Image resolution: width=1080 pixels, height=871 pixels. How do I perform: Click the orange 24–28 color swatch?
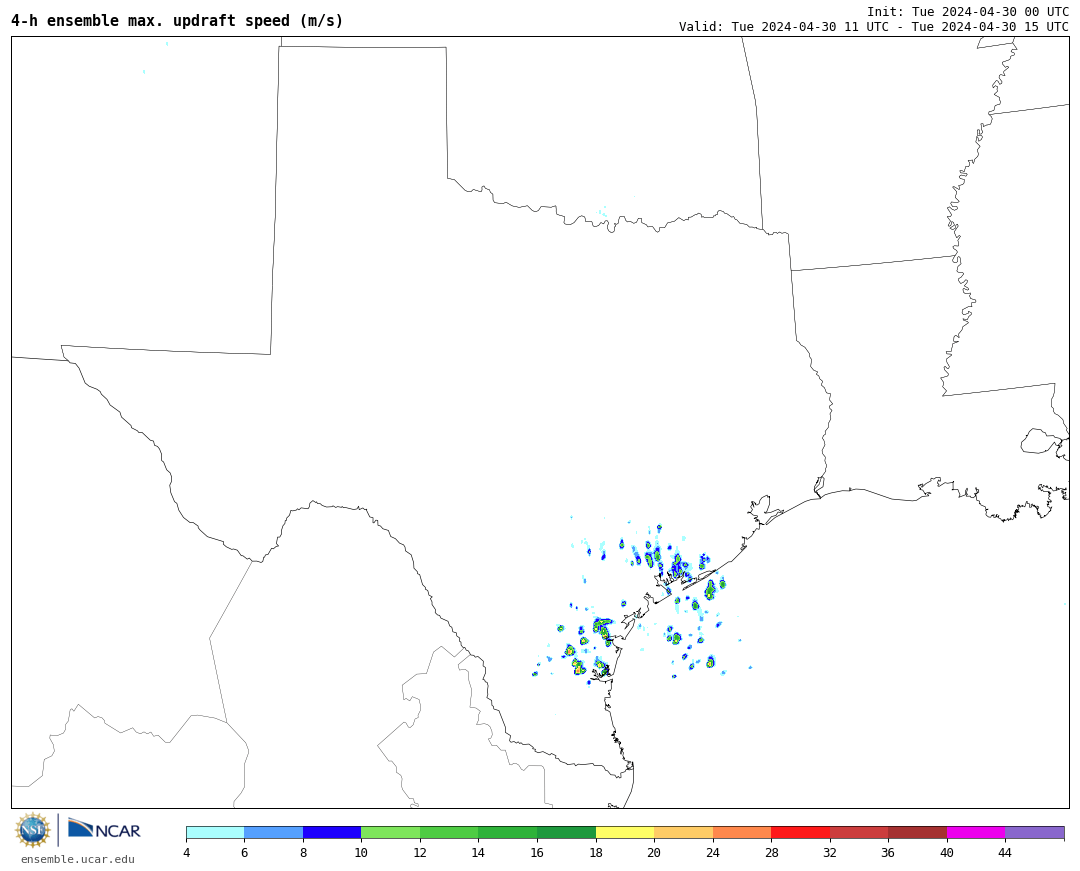point(742,832)
